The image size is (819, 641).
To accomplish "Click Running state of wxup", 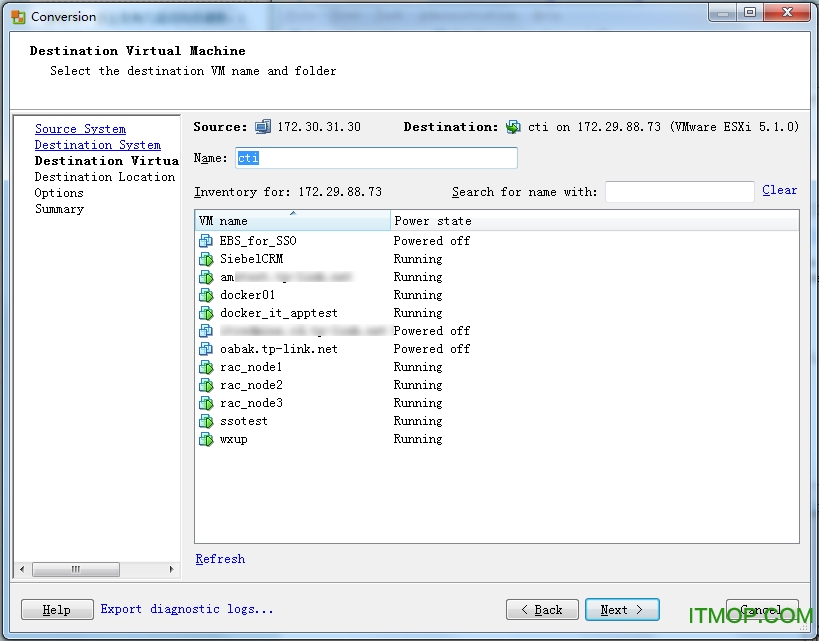I will pos(418,439).
